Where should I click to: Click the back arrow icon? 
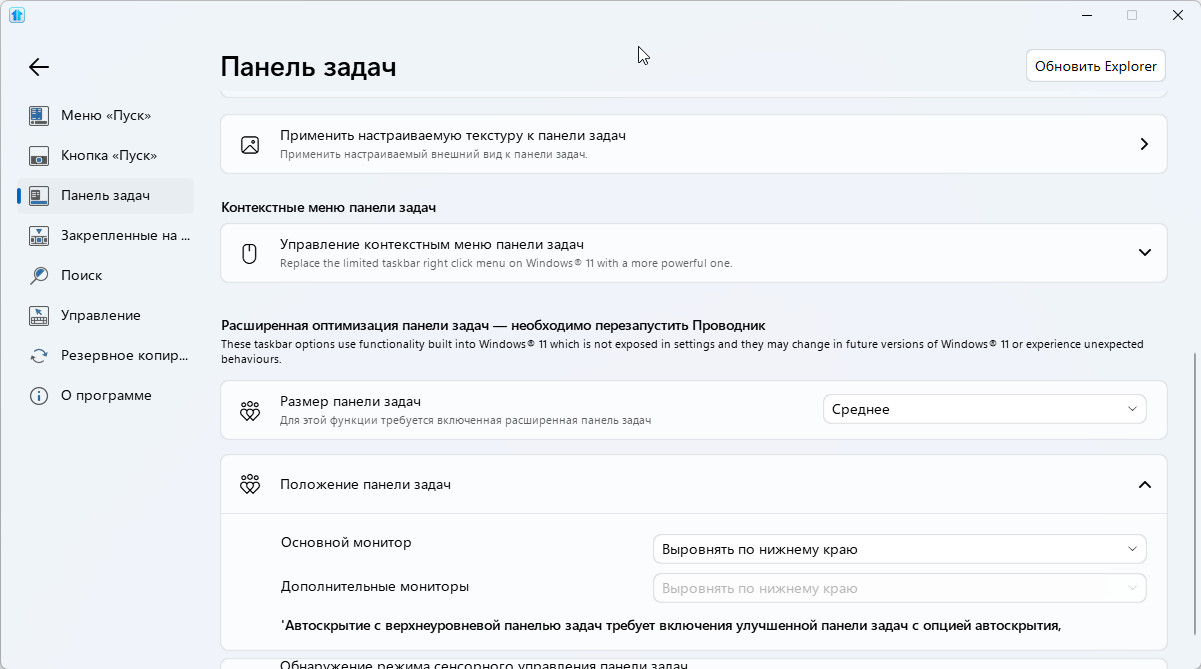point(38,67)
